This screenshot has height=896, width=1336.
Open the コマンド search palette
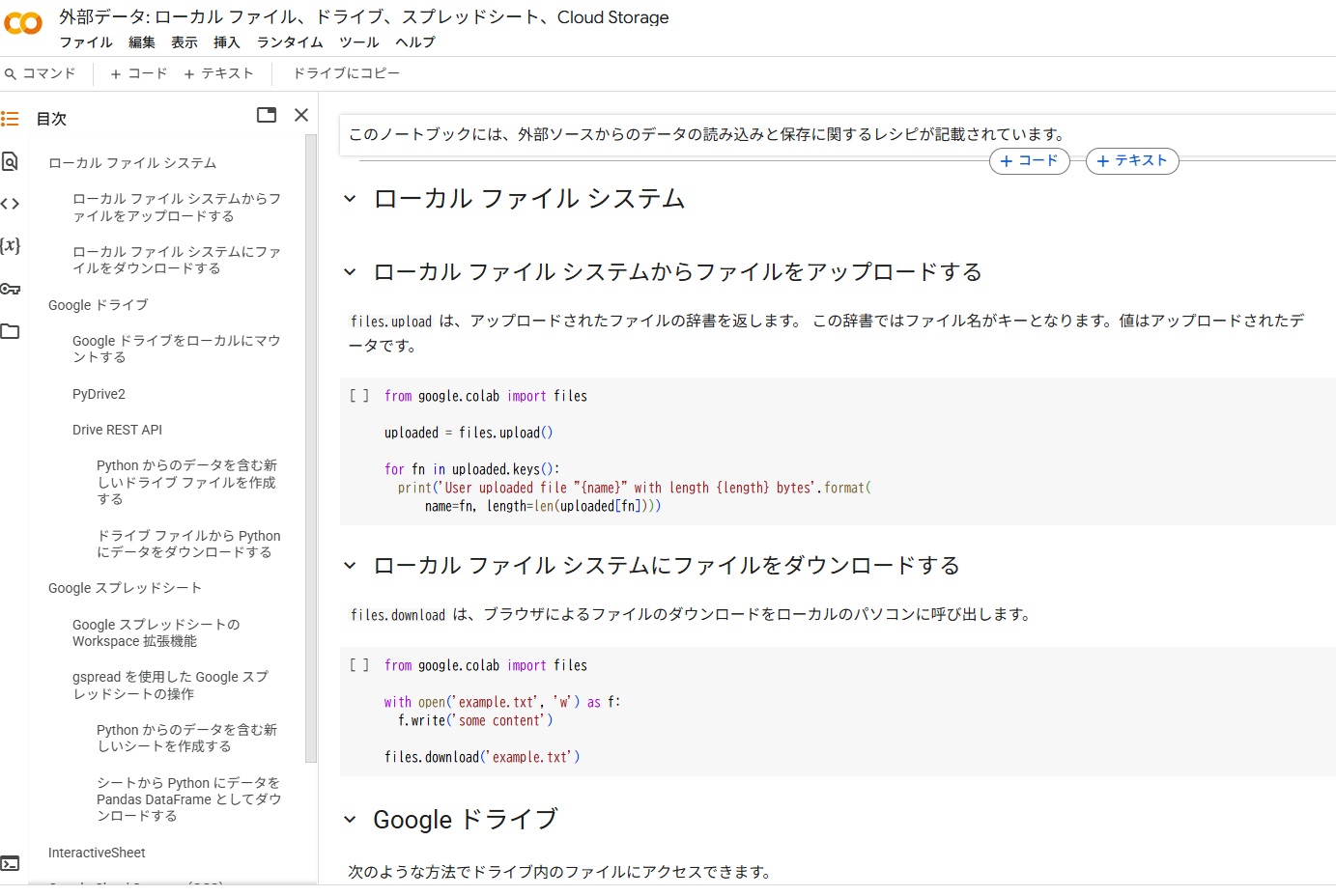[x=41, y=73]
